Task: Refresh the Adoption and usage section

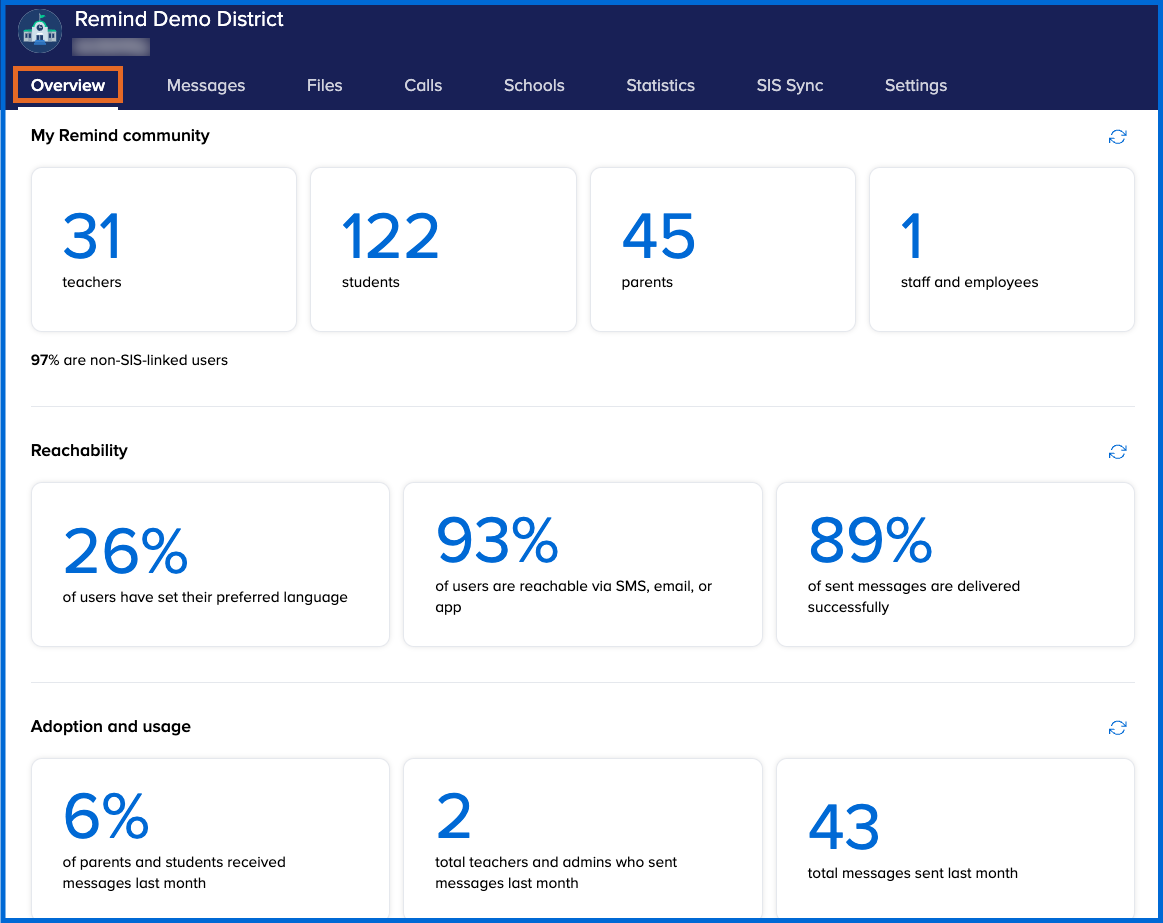Action: coord(1117,728)
